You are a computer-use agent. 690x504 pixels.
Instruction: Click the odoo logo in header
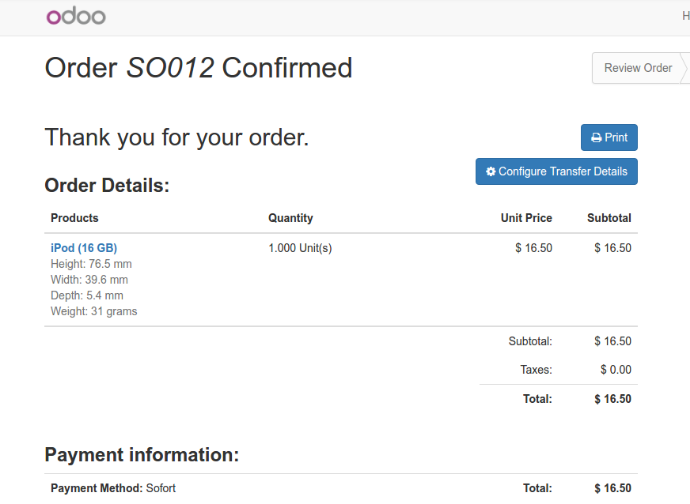(x=76, y=16)
